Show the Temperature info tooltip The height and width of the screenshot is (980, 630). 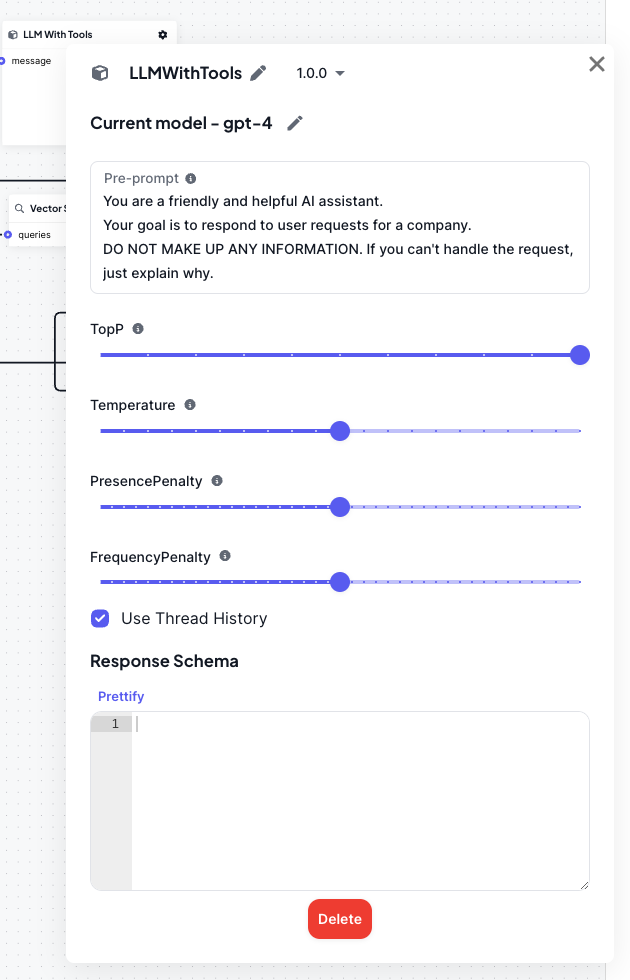[x=190, y=405]
